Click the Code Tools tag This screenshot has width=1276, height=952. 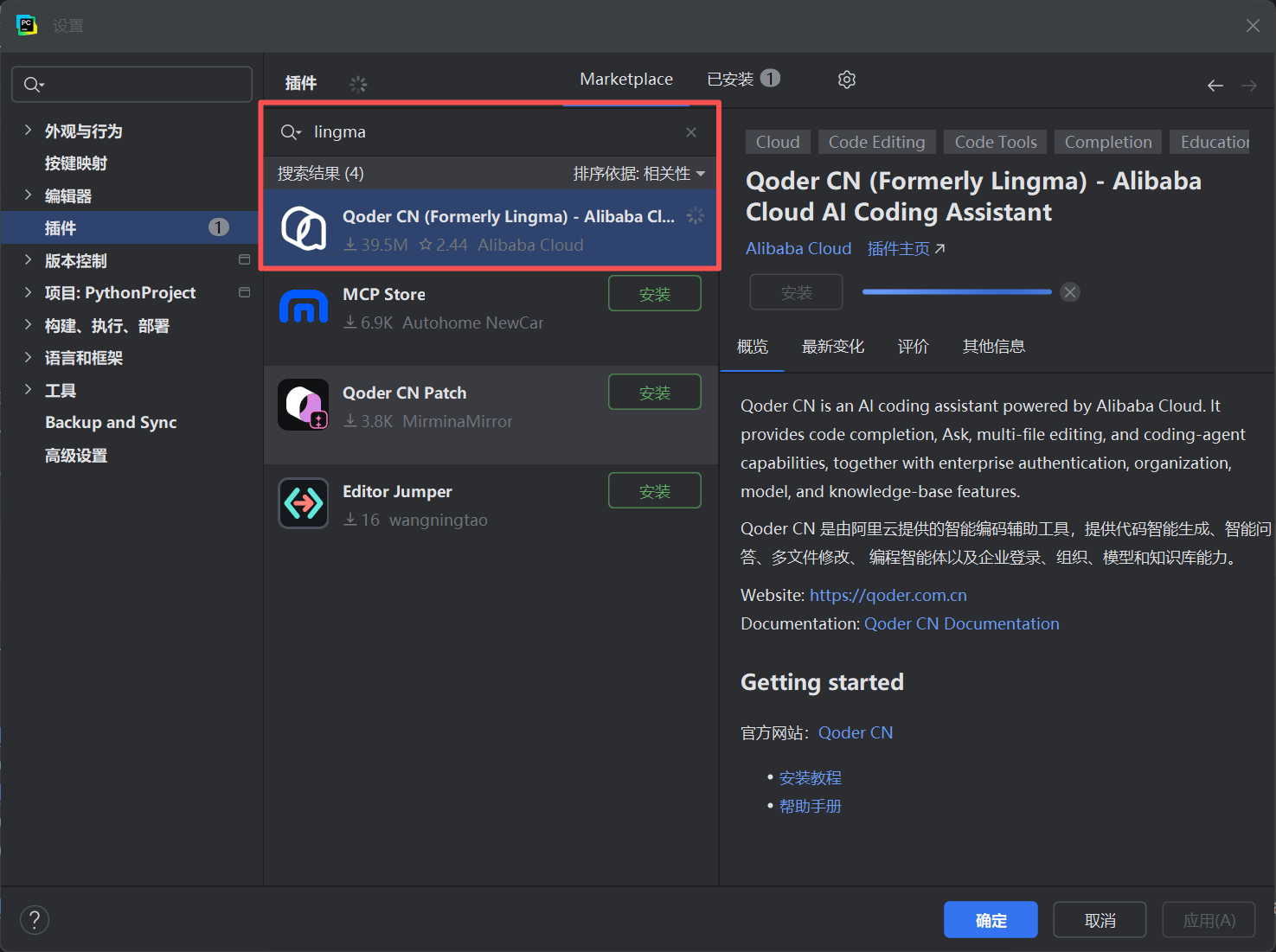click(996, 142)
